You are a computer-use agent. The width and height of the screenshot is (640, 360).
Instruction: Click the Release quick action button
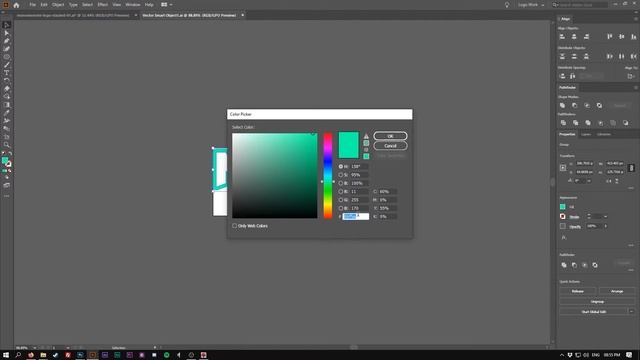[x=578, y=291]
